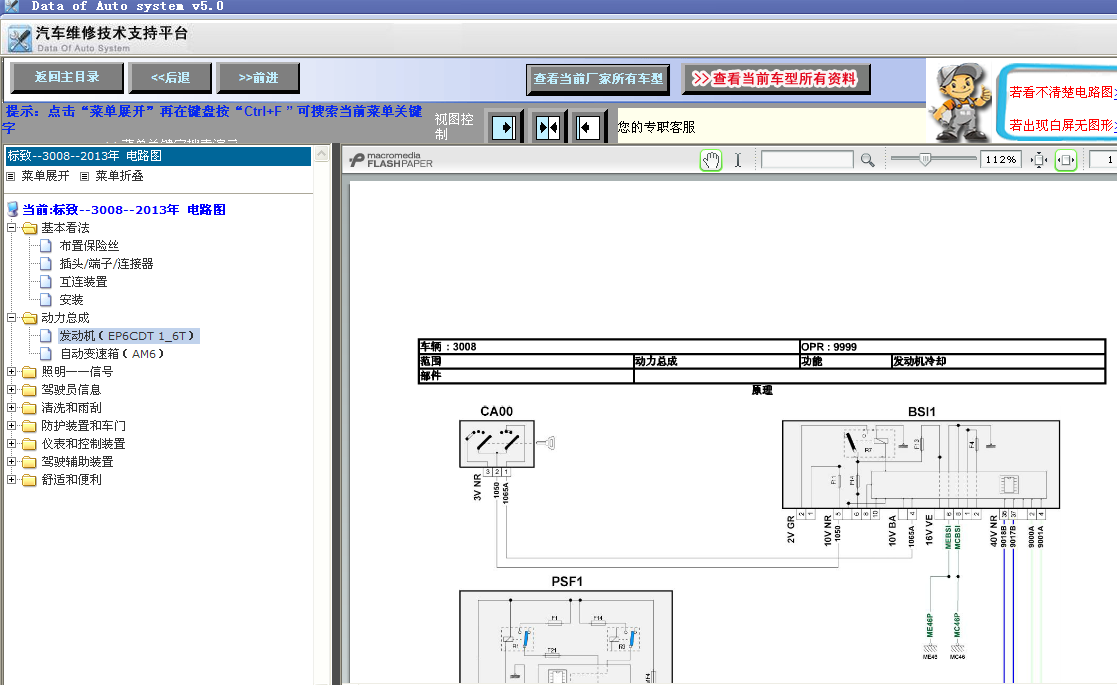Click 当前:标致--3008--2013年 电路图 heading

(124, 209)
